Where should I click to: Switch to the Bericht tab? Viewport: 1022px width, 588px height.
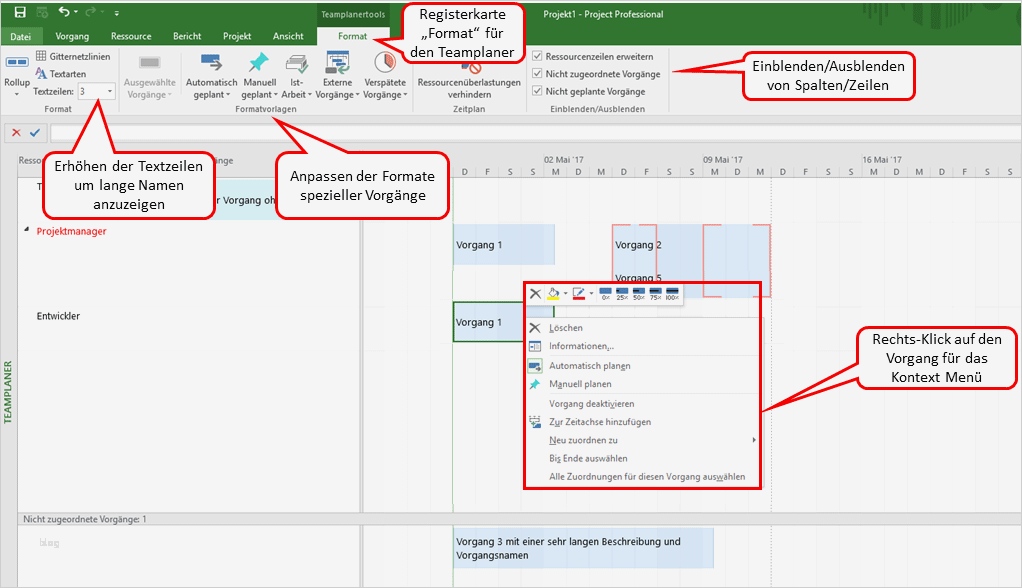[x=187, y=37]
